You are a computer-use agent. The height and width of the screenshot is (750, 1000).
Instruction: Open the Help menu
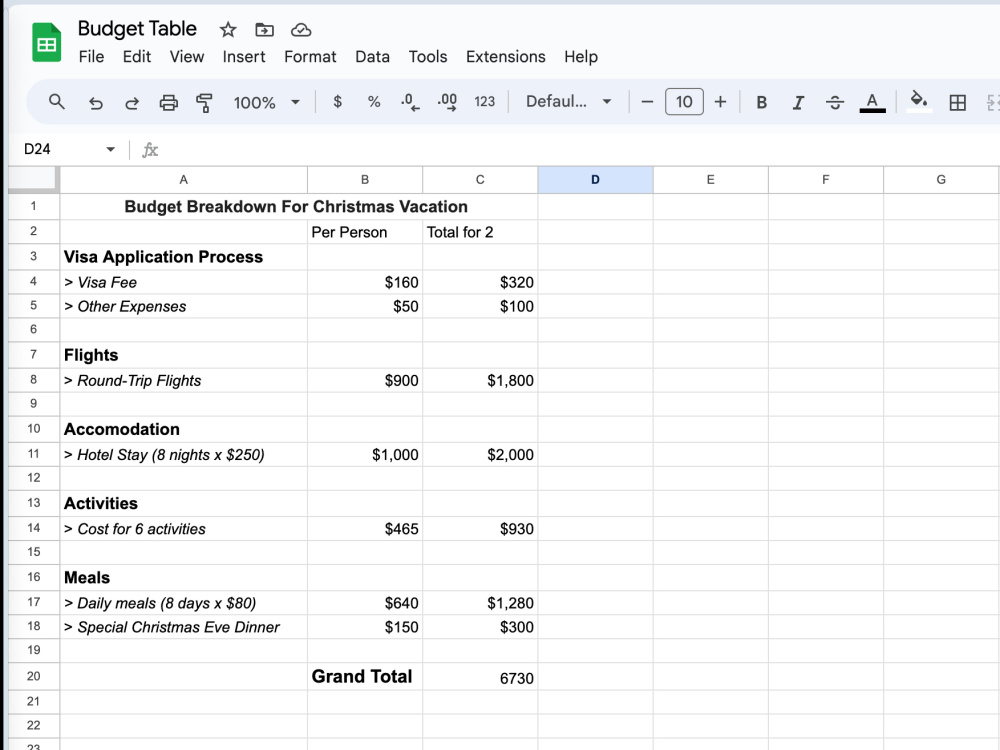click(x=581, y=57)
